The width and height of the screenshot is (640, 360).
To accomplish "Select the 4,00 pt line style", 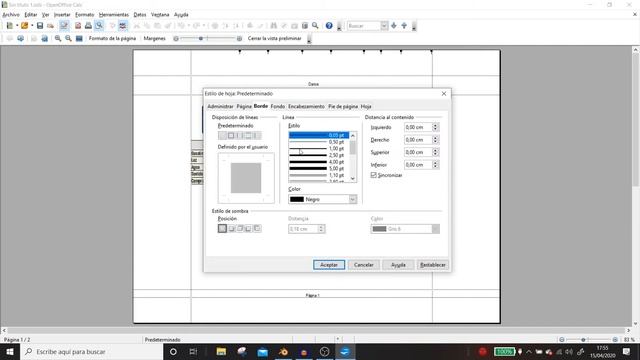I will tap(318, 162).
